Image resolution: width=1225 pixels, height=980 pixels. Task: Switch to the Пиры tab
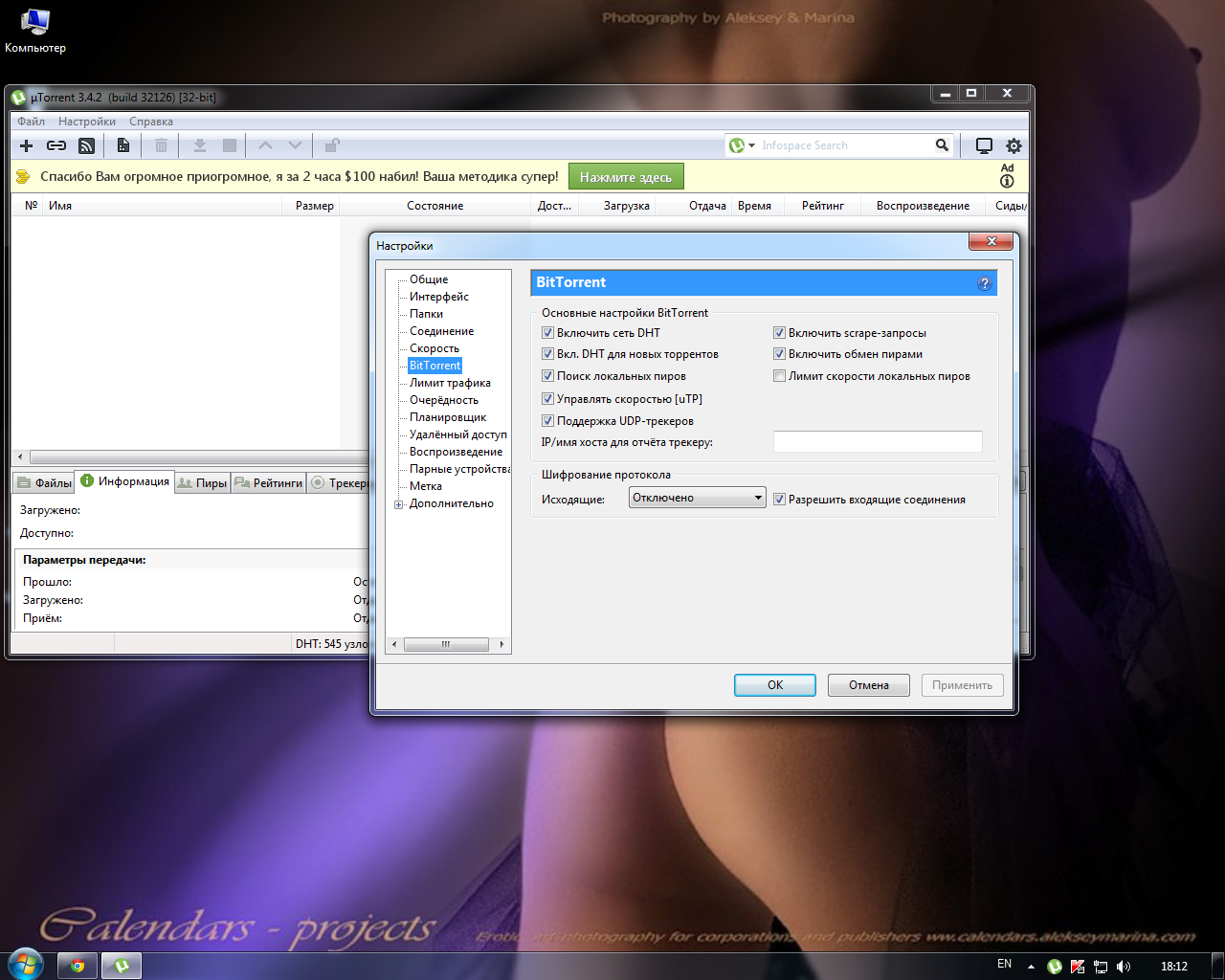(x=203, y=483)
